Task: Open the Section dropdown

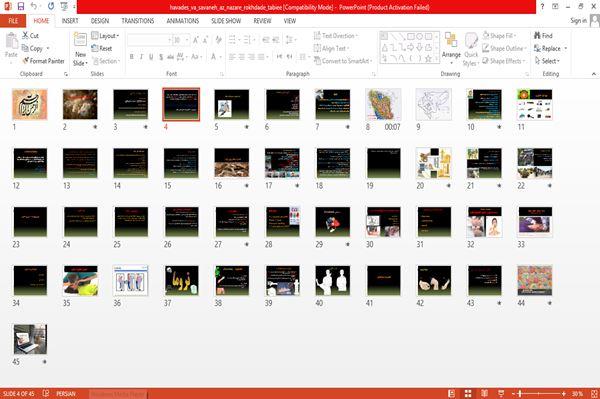Action: 106,61
